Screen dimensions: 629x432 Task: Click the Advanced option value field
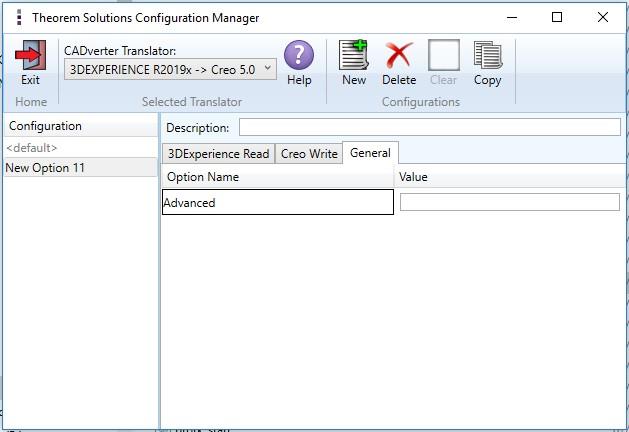509,202
